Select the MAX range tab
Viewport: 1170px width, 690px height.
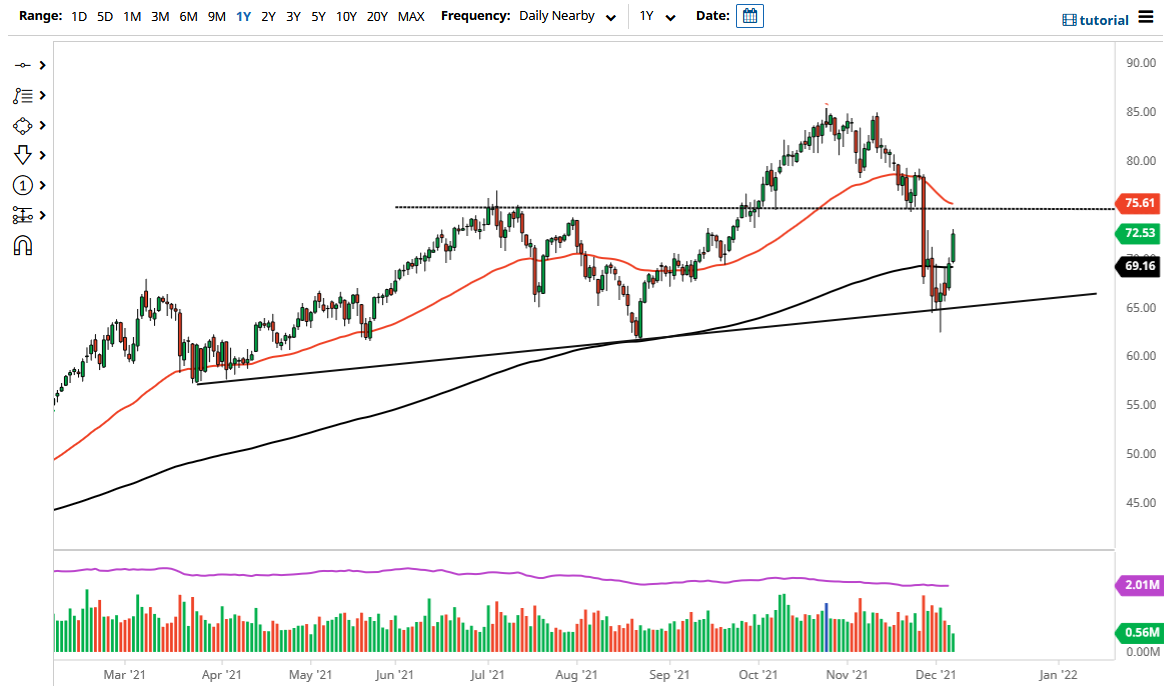(x=410, y=16)
